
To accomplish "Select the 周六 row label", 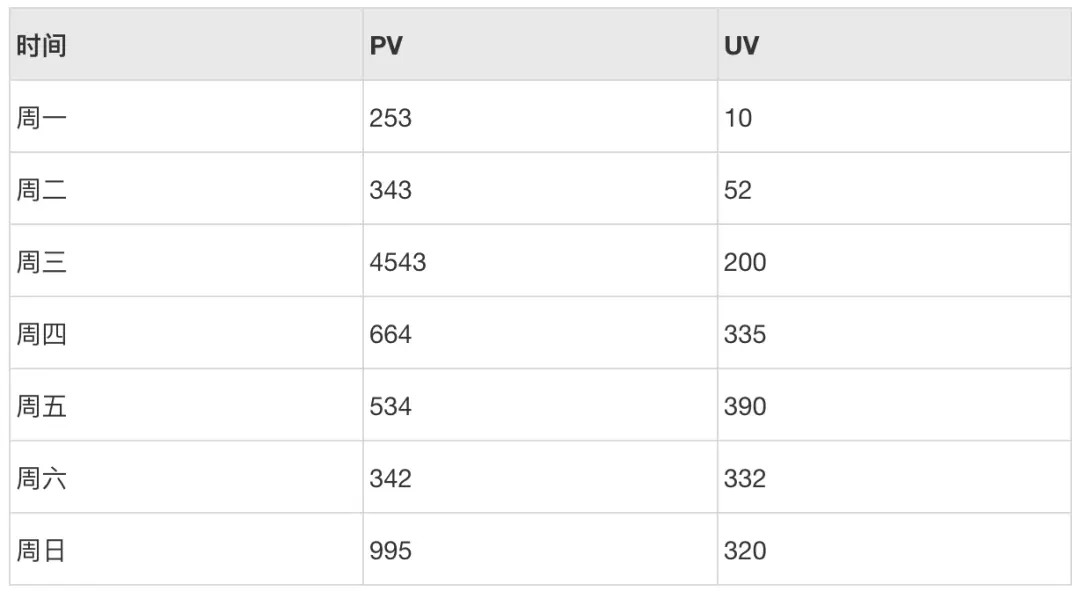I will (41, 479).
